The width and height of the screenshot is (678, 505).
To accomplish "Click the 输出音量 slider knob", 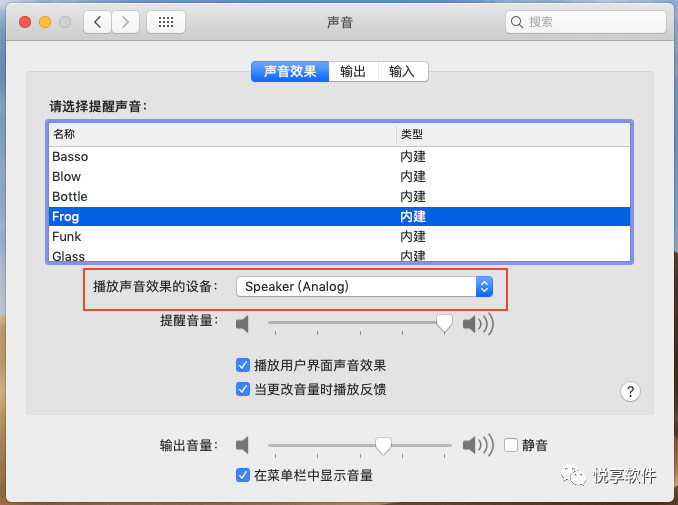I will pyautogui.click(x=383, y=445).
